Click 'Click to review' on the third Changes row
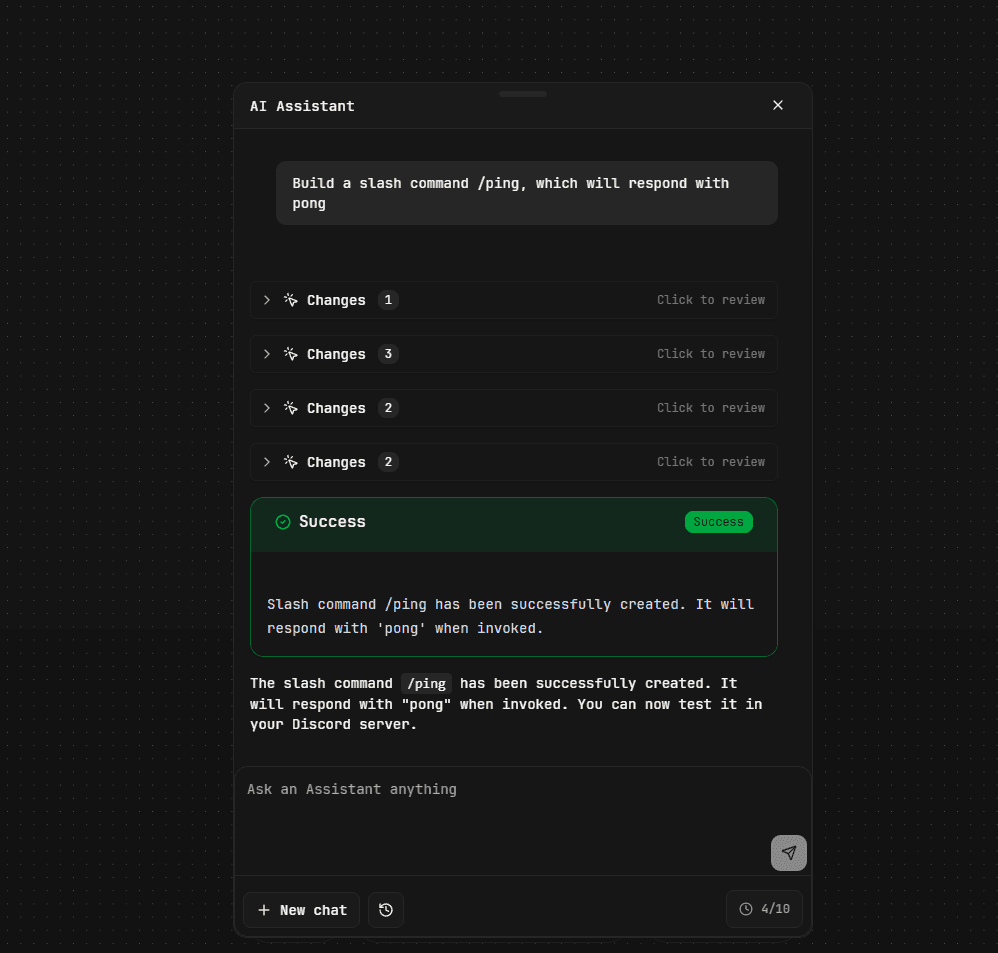998x953 pixels. [711, 407]
